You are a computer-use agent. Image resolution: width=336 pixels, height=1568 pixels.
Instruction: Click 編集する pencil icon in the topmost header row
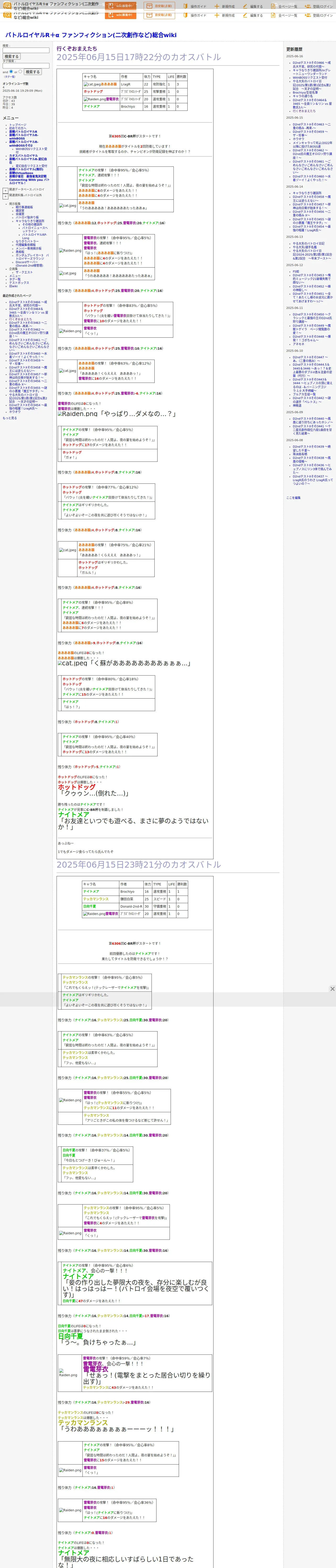(x=245, y=6)
